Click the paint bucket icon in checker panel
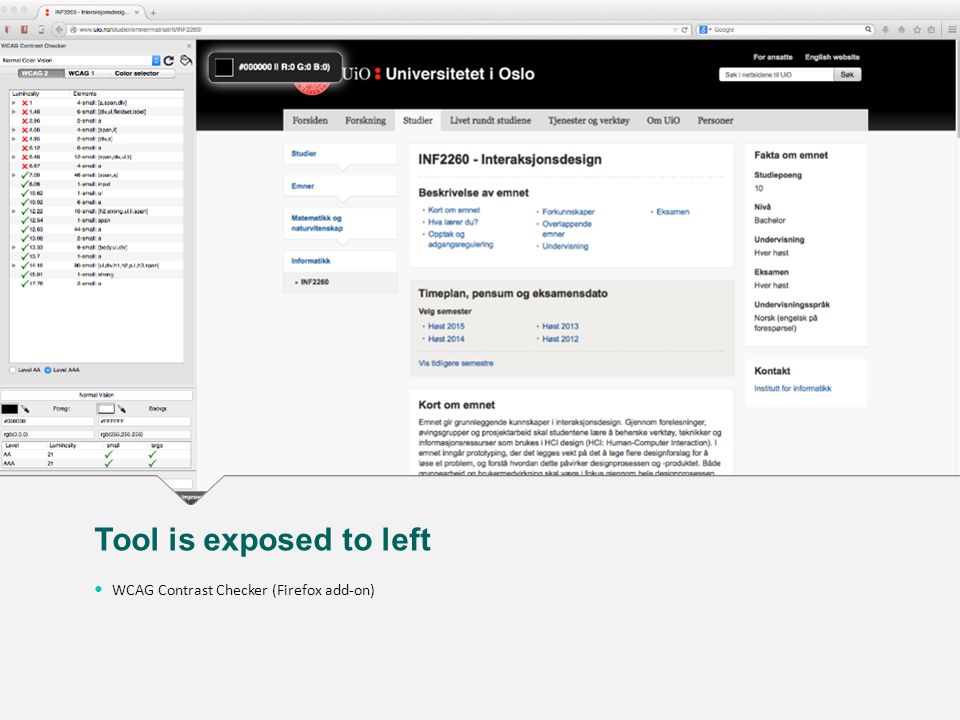Viewport: 960px width, 720px height. [x=186, y=60]
